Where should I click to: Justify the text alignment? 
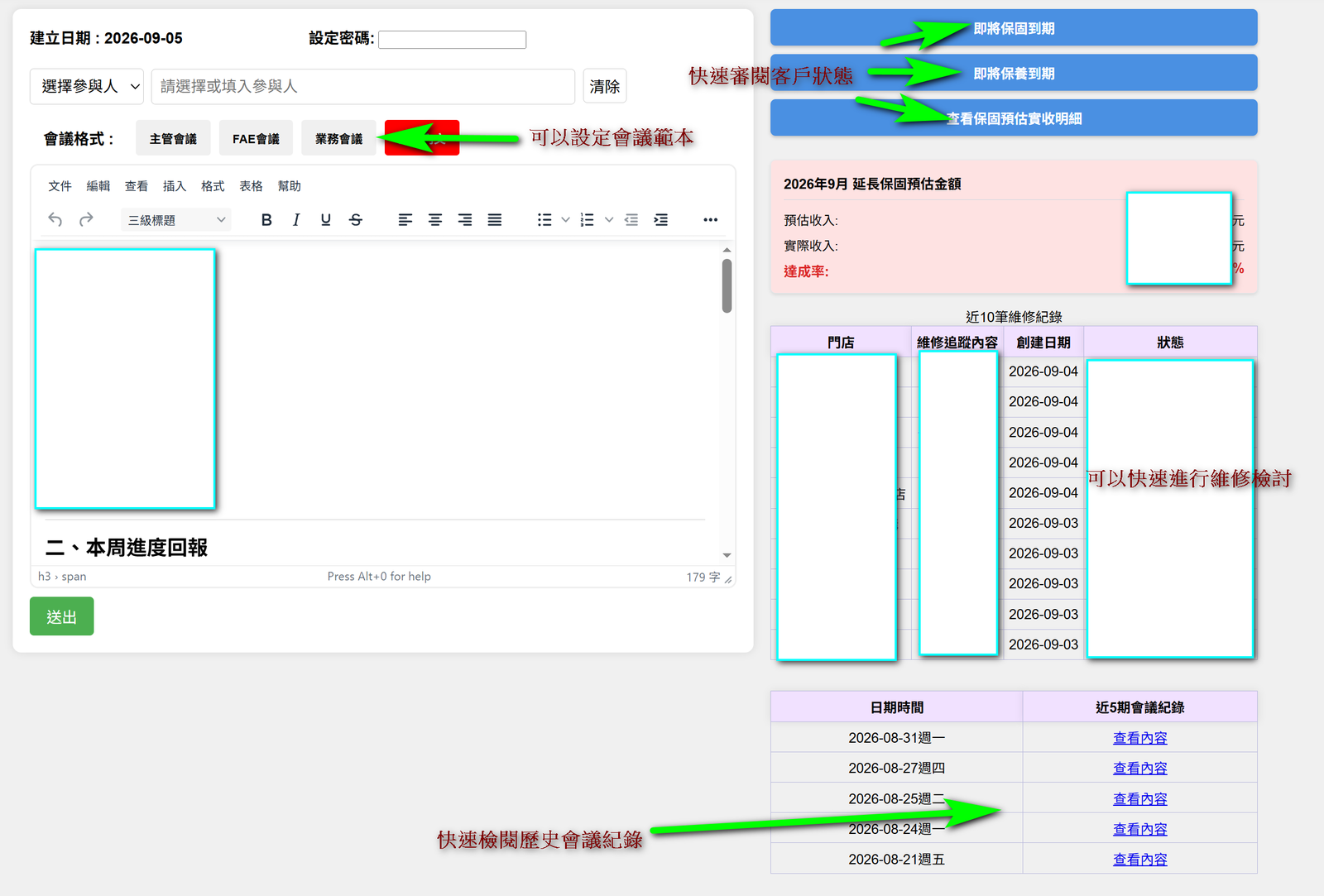tap(495, 219)
